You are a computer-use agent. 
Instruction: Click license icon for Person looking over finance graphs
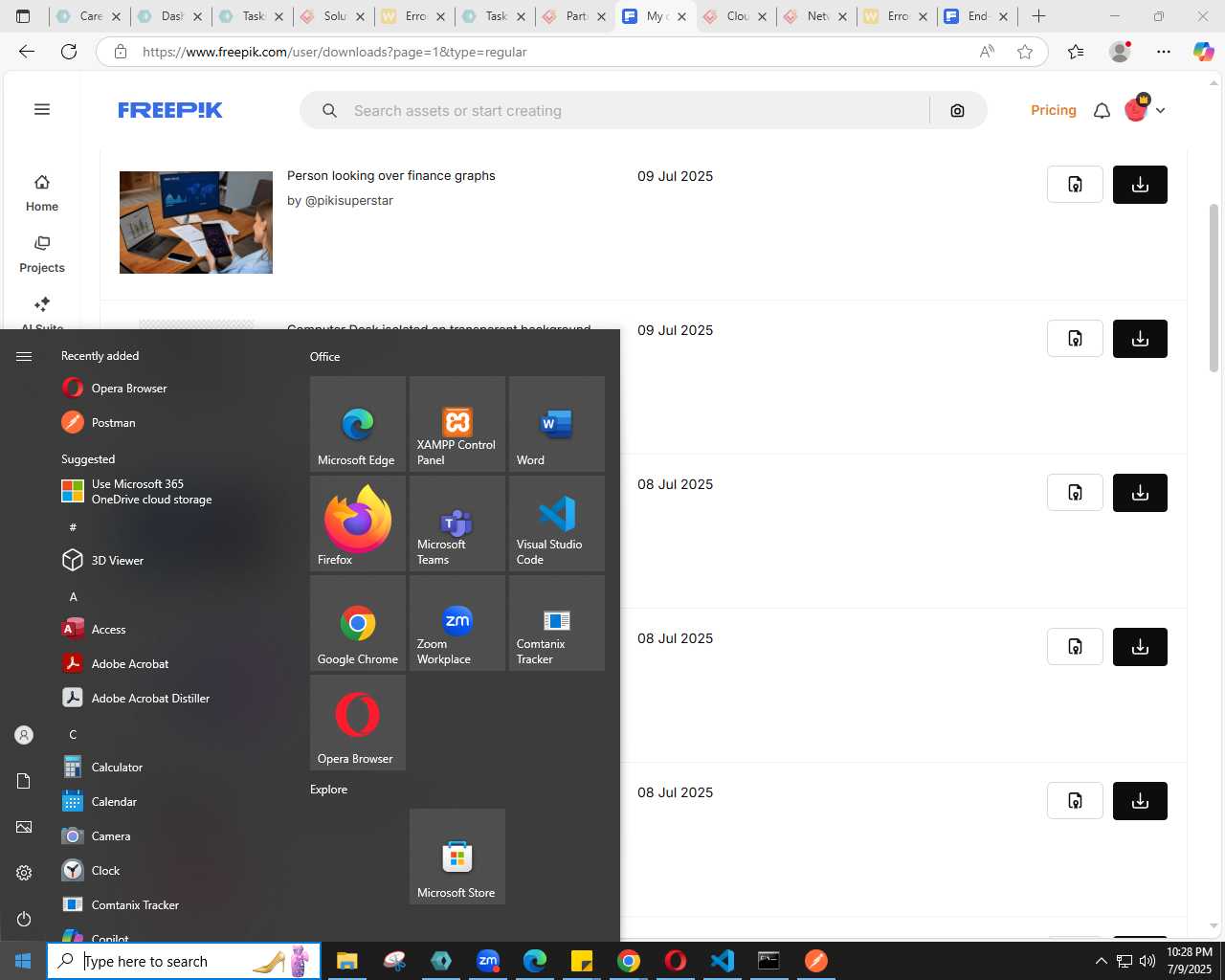pyautogui.click(x=1075, y=185)
